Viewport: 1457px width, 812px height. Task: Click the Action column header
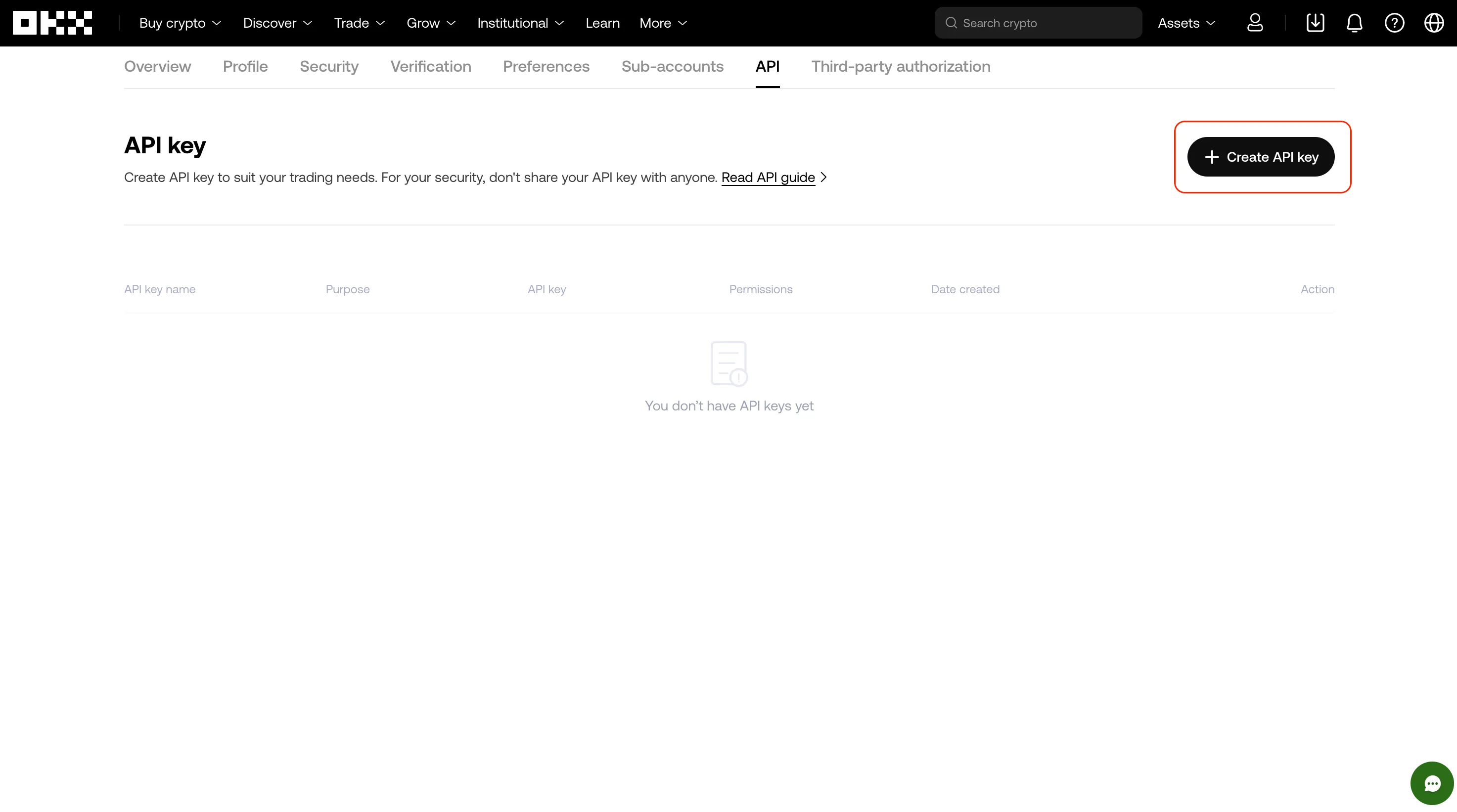(1317, 289)
